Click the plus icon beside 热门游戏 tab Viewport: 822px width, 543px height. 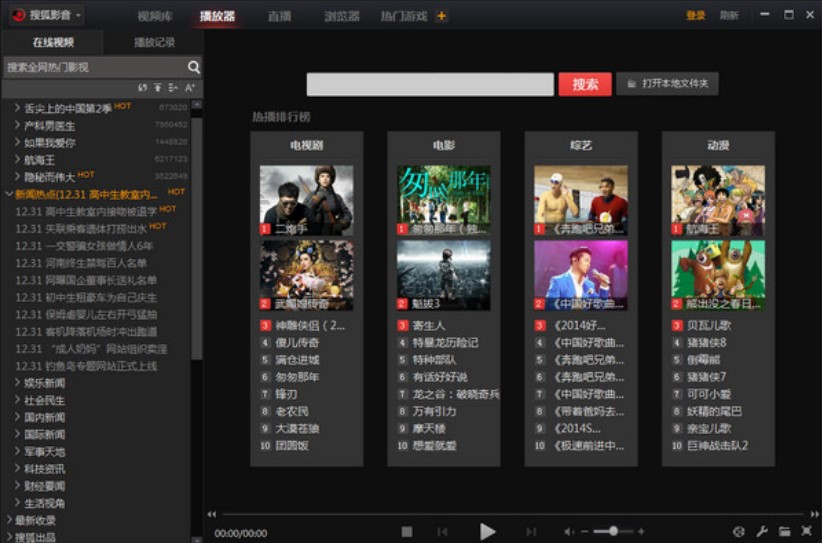(x=442, y=16)
